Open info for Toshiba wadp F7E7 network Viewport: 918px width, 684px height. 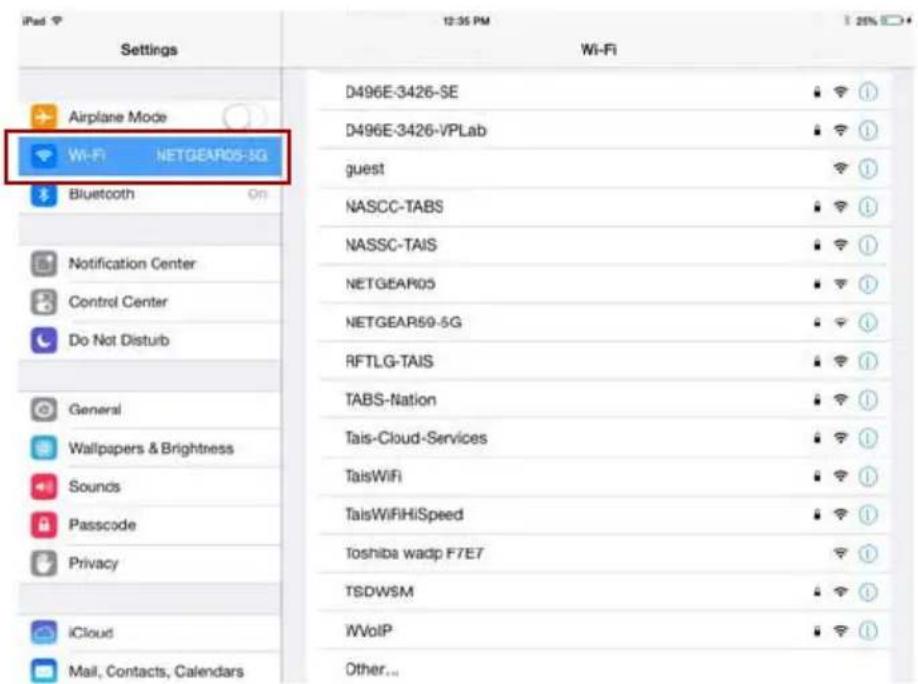[x=868, y=553]
